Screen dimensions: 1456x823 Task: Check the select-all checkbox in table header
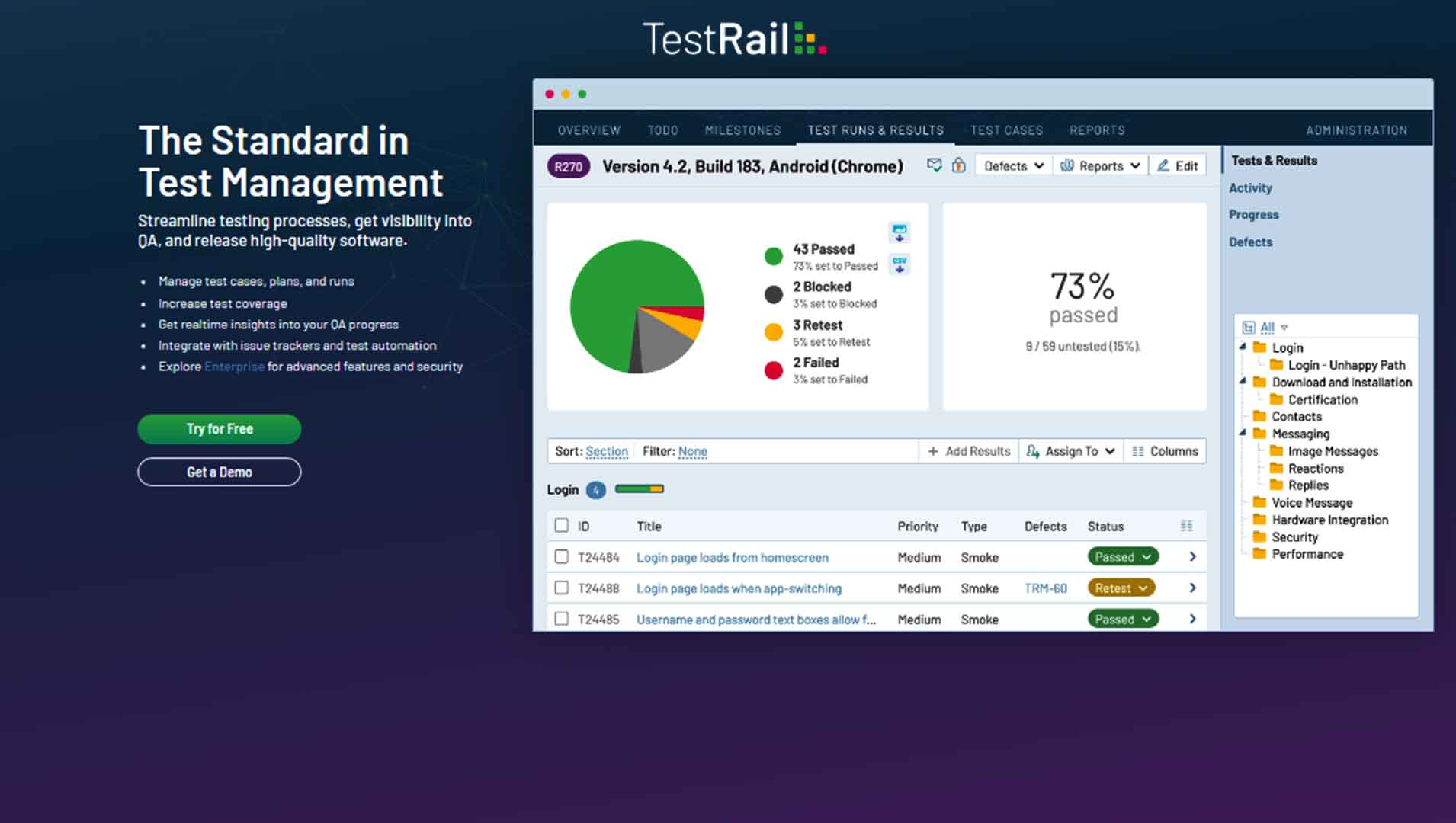[x=562, y=525]
